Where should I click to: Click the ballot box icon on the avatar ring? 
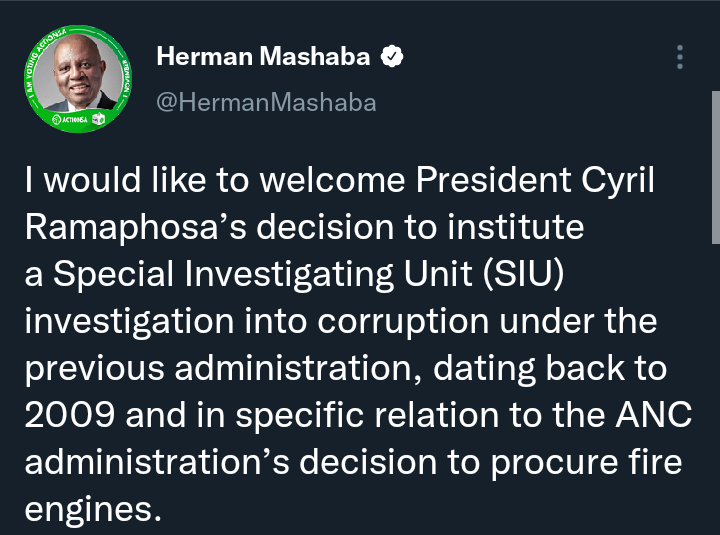[98, 118]
